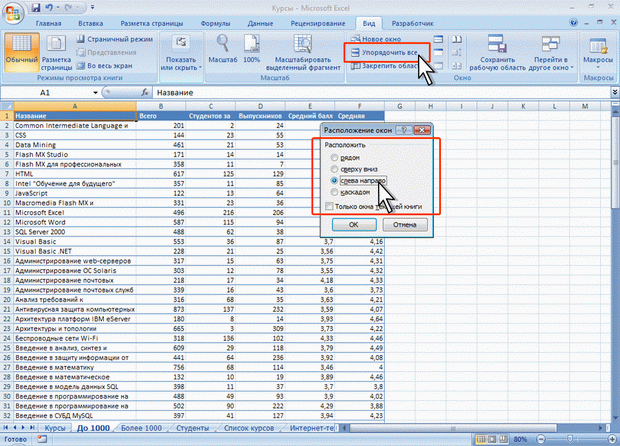This screenshot has height=446, width=620.
Task: Open customize quick access toolbar dropdown
Action: (93, 7)
